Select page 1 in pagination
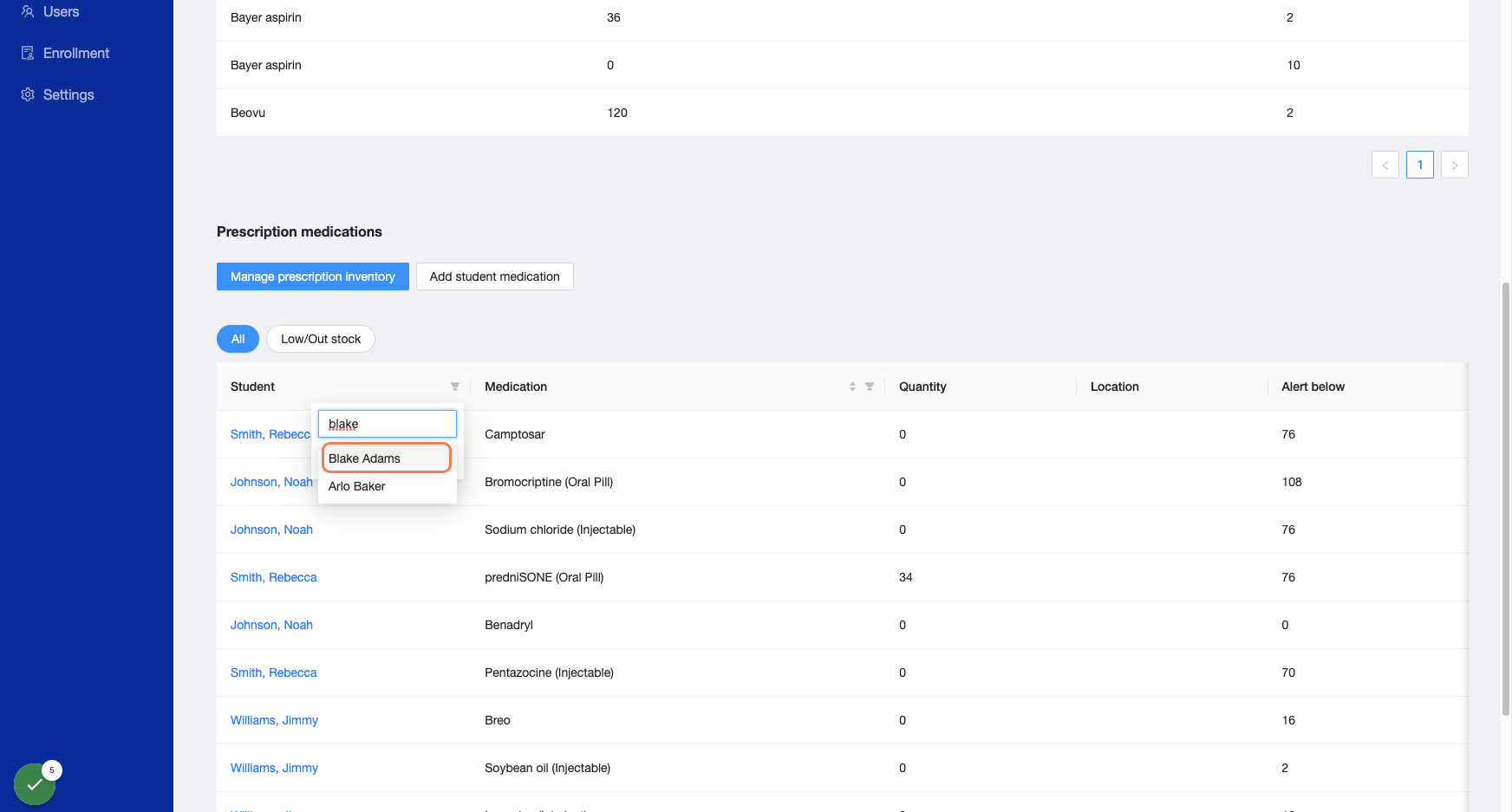The width and height of the screenshot is (1512, 812). point(1419,165)
